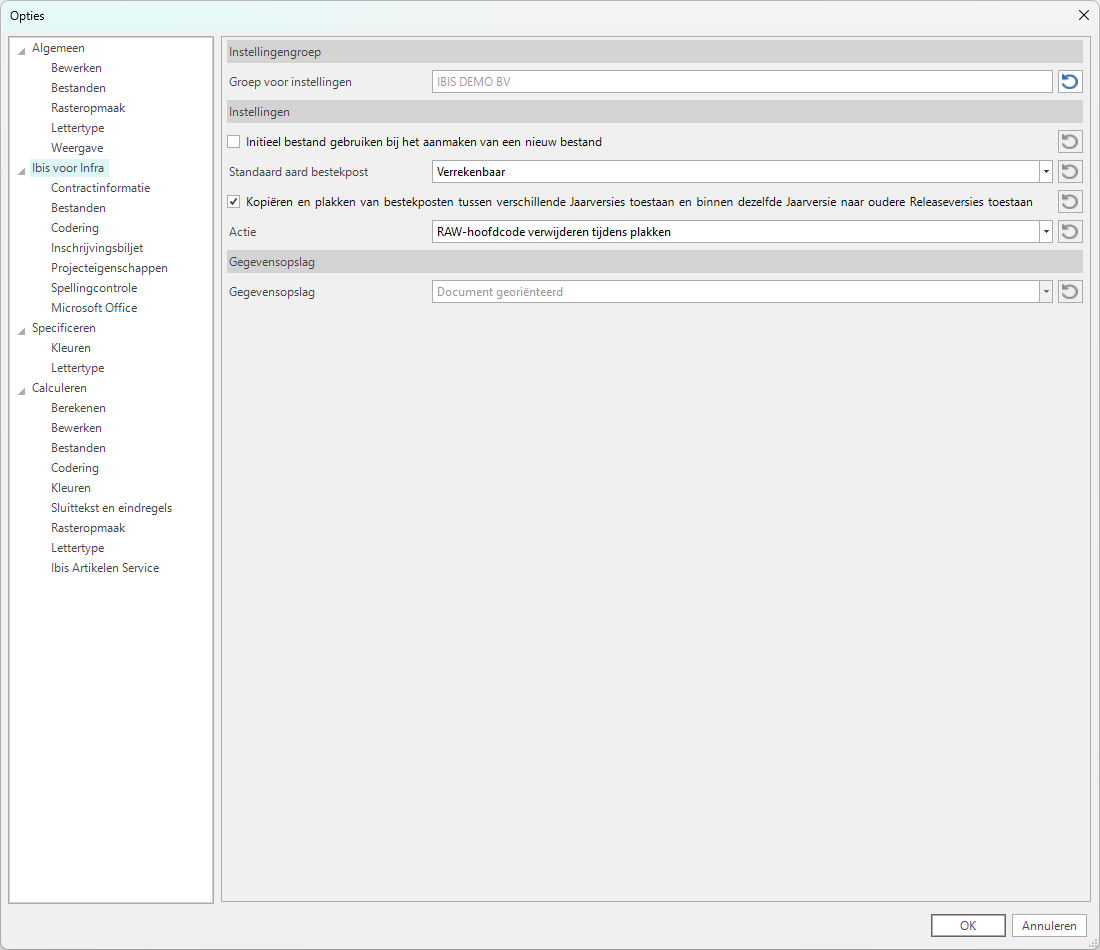This screenshot has height=950, width=1100.
Task: Reset the Gegevensopslag setting
Action: (x=1070, y=292)
